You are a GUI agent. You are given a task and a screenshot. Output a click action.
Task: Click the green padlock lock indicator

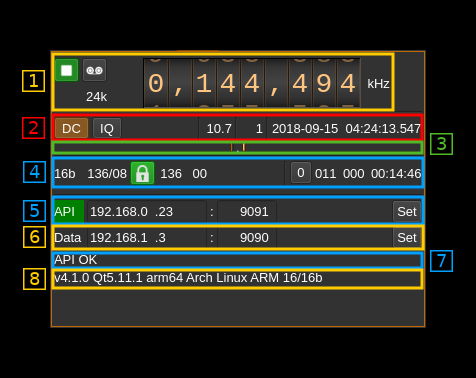pos(143,173)
